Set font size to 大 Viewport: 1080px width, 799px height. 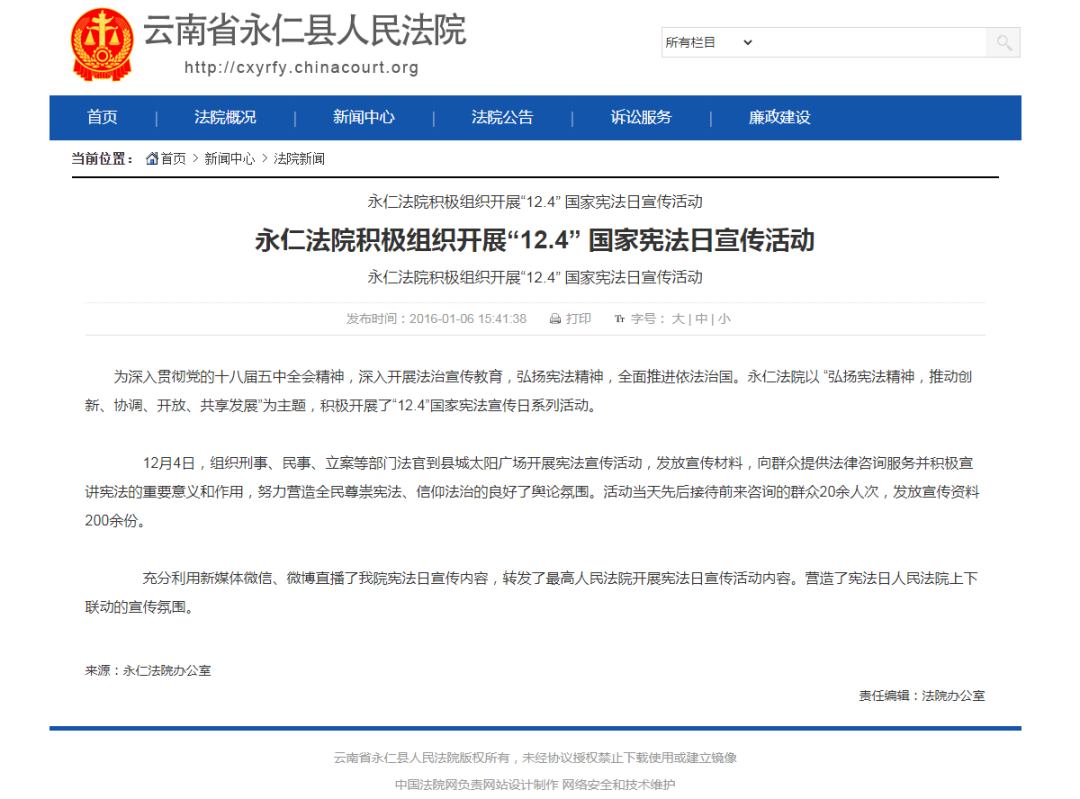[x=678, y=319]
